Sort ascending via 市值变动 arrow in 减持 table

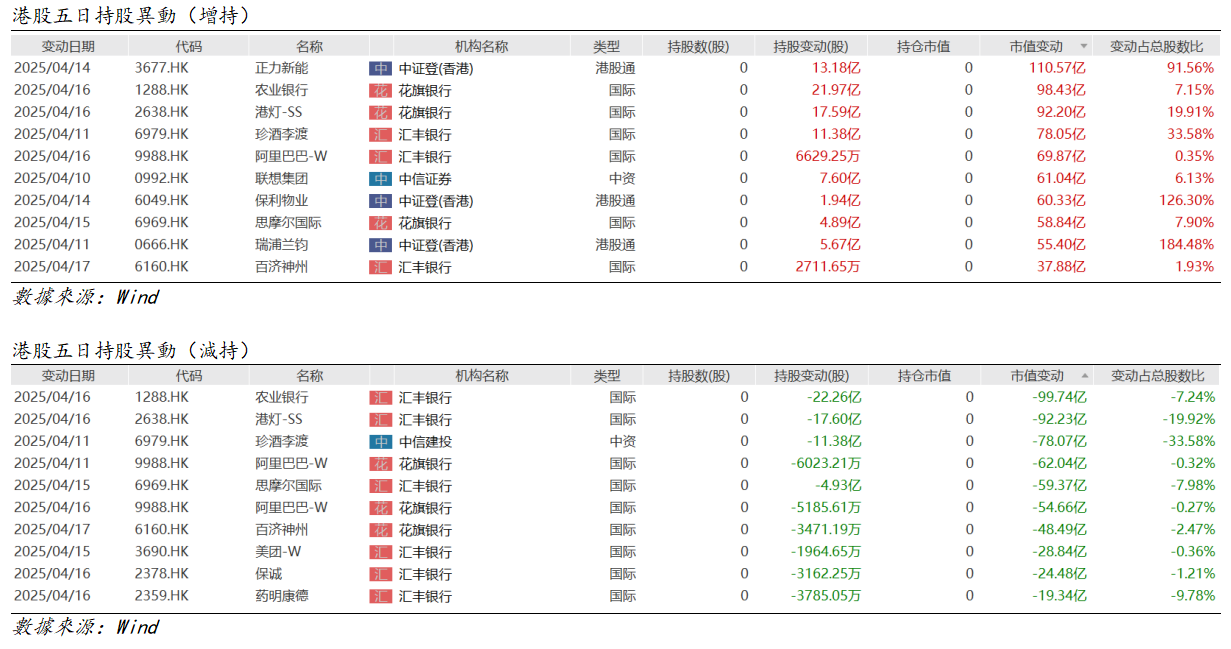click(x=1084, y=376)
